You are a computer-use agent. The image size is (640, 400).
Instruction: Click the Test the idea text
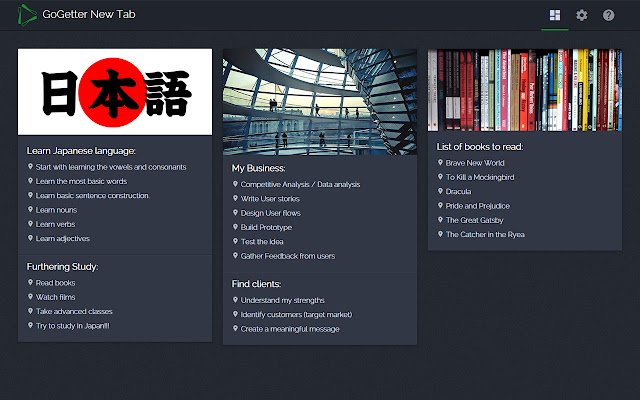tap(262, 242)
